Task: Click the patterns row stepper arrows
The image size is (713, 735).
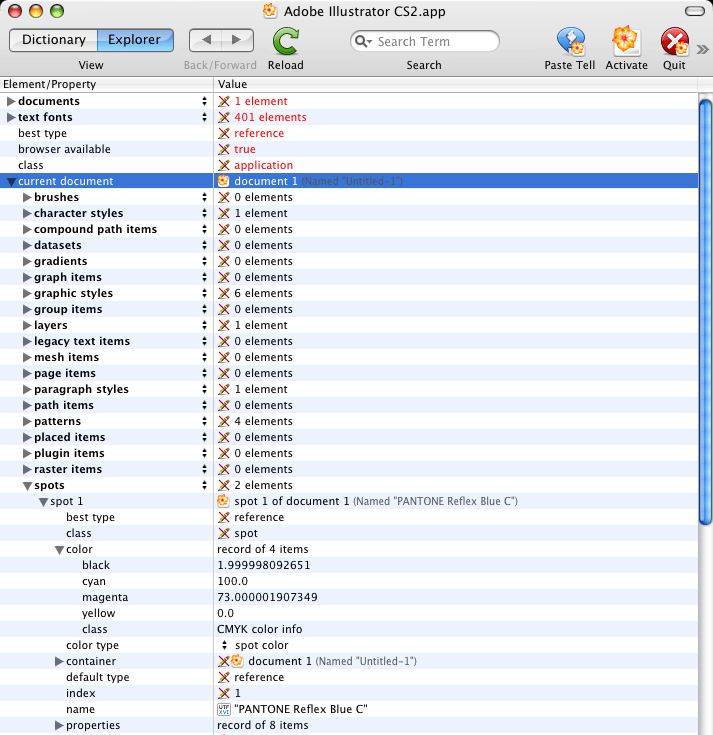Action: click(204, 421)
